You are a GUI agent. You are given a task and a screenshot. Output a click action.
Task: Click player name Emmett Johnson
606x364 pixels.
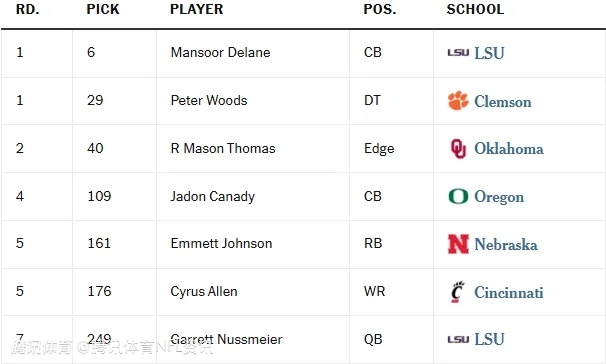(221, 243)
